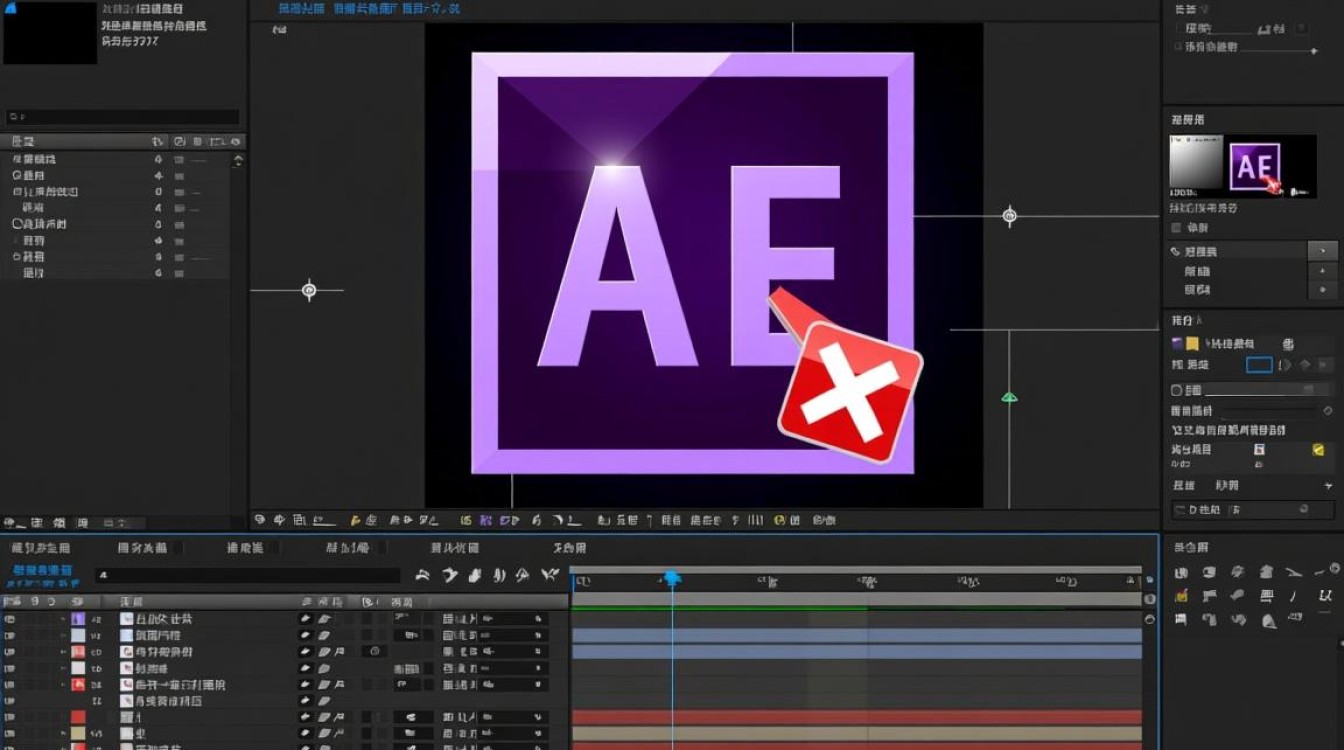Click the search field in the top-left project panel
This screenshot has width=1344, height=750.
coord(123,117)
